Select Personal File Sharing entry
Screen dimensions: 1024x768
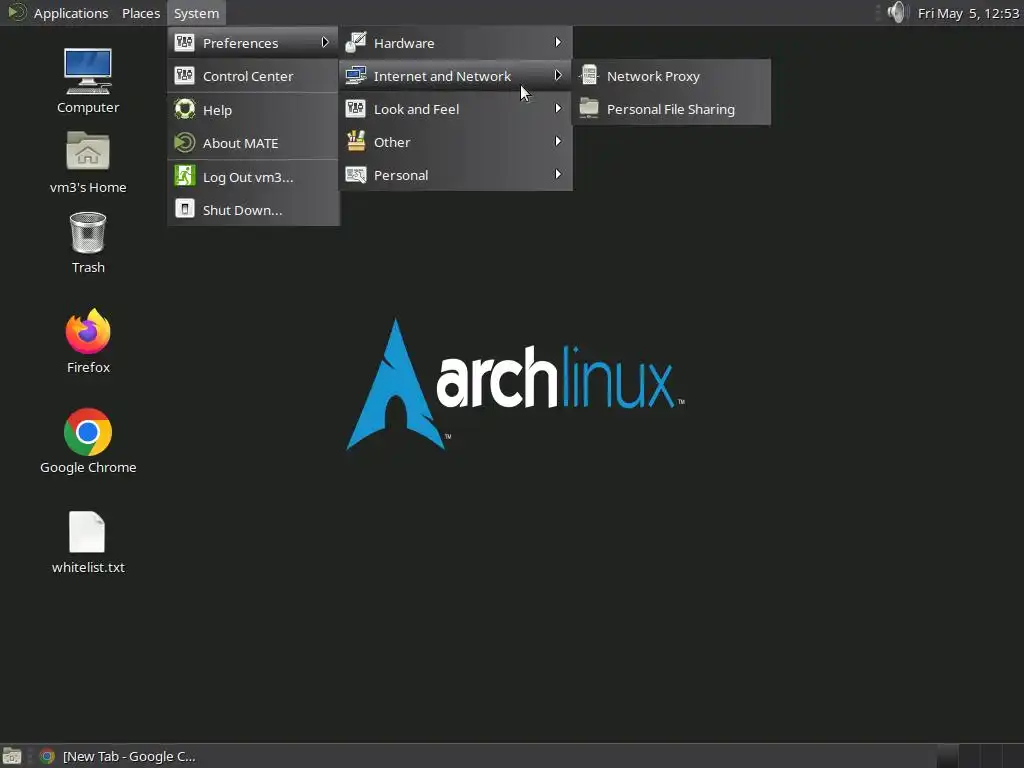point(671,109)
